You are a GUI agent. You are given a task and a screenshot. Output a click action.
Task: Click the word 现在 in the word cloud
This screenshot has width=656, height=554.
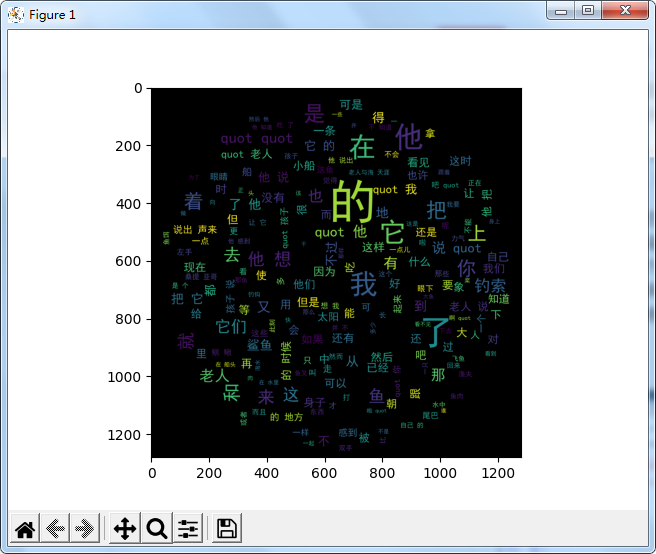(195, 267)
